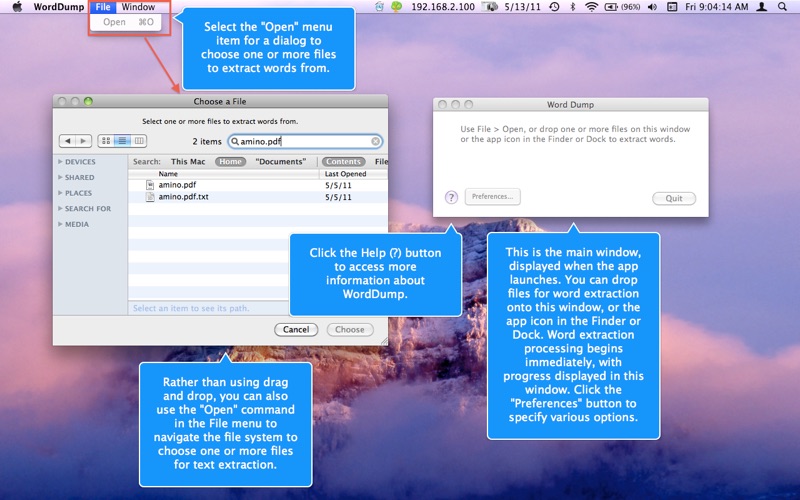Click the Word Dump window title bar
Image resolution: width=800 pixels, height=500 pixels.
point(570,105)
